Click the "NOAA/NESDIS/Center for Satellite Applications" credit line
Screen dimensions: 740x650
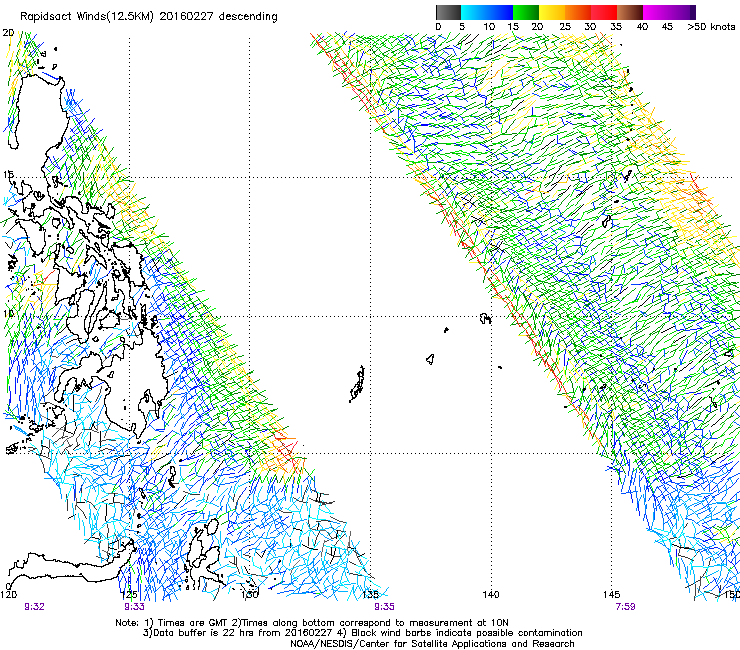pos(432,644)
